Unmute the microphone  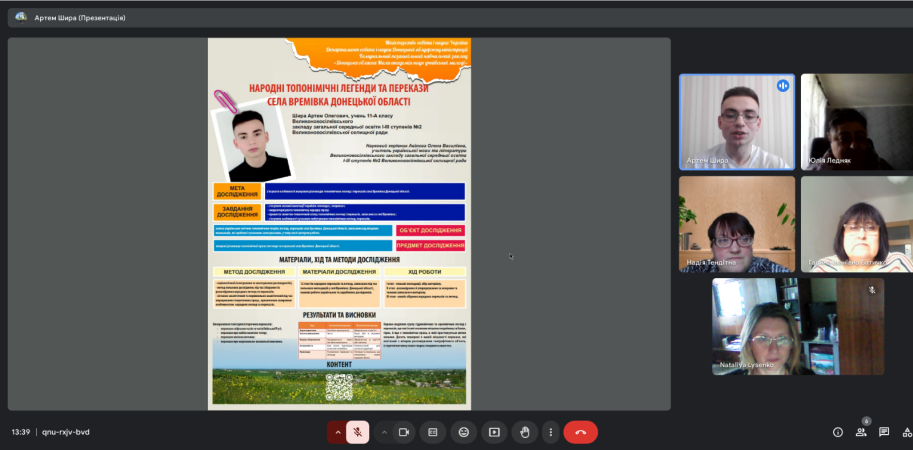click(358, 432)
